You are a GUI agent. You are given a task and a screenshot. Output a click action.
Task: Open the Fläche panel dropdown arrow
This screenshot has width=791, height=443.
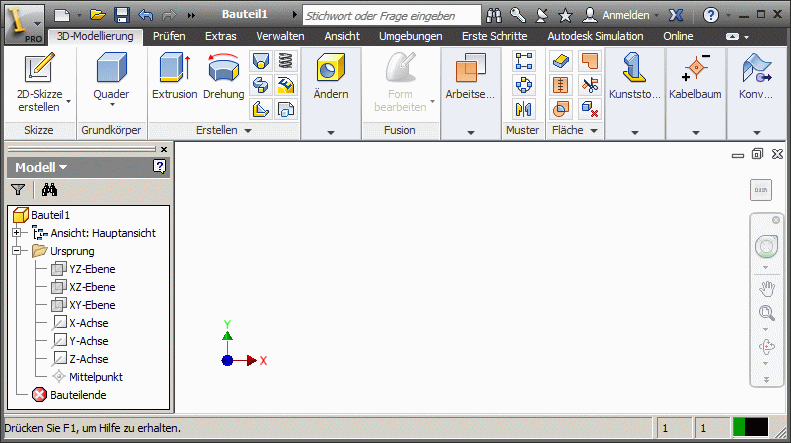click(x=593, y=131)
